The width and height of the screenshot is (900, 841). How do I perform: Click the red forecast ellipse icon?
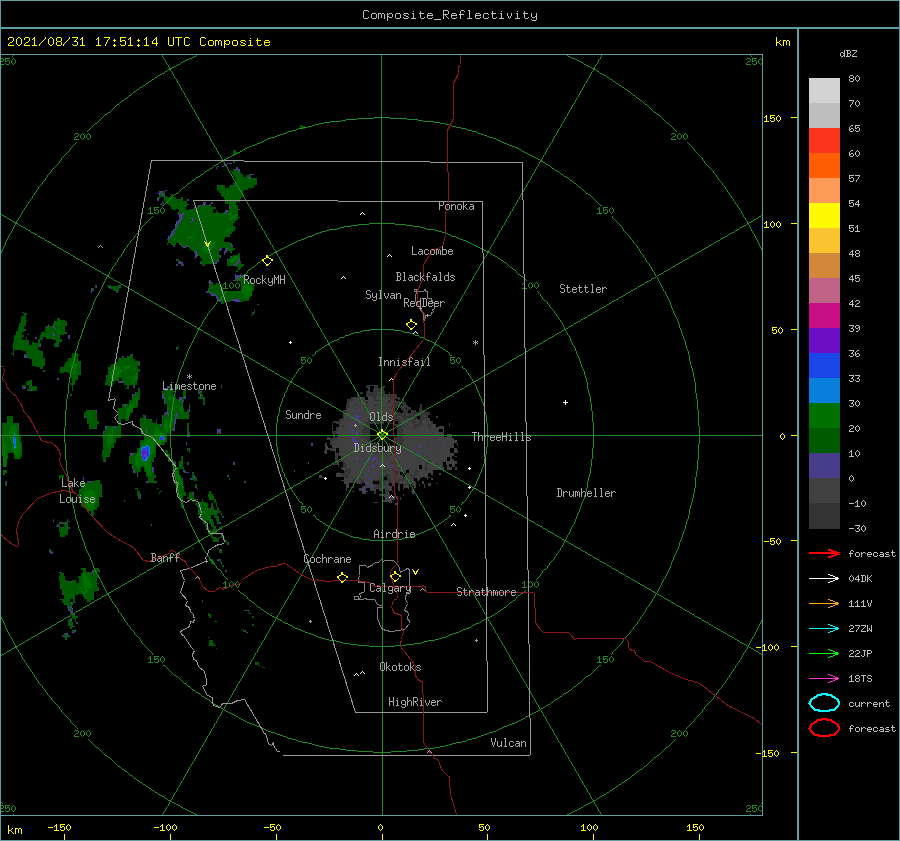824,728
